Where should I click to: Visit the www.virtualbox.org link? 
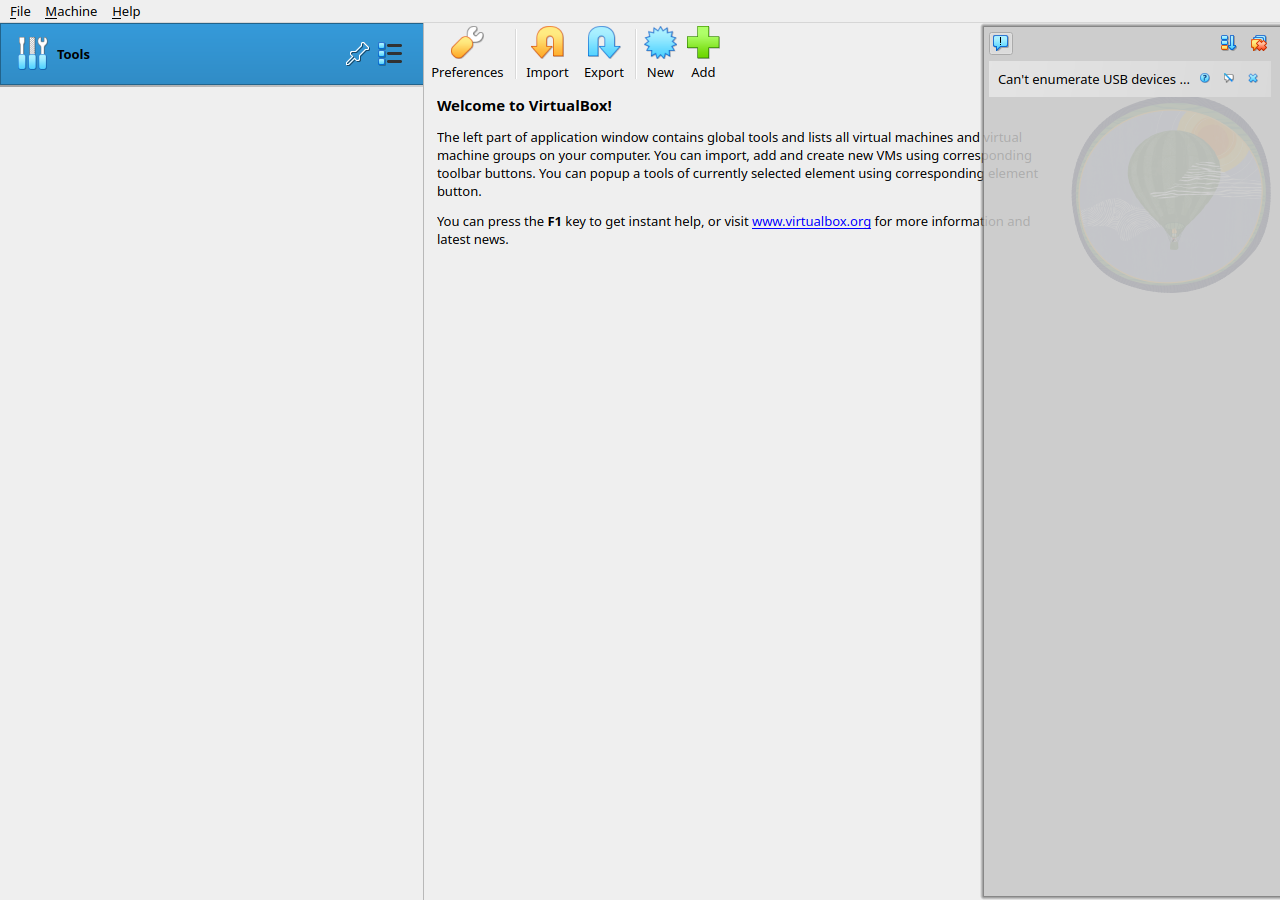pyautogui.click(x=811, y=221)
